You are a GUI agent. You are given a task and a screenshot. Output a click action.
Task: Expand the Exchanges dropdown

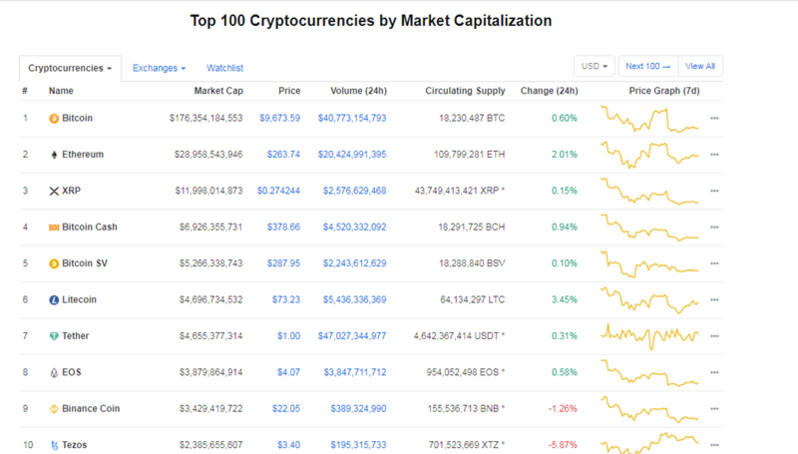tap(159, 68)
